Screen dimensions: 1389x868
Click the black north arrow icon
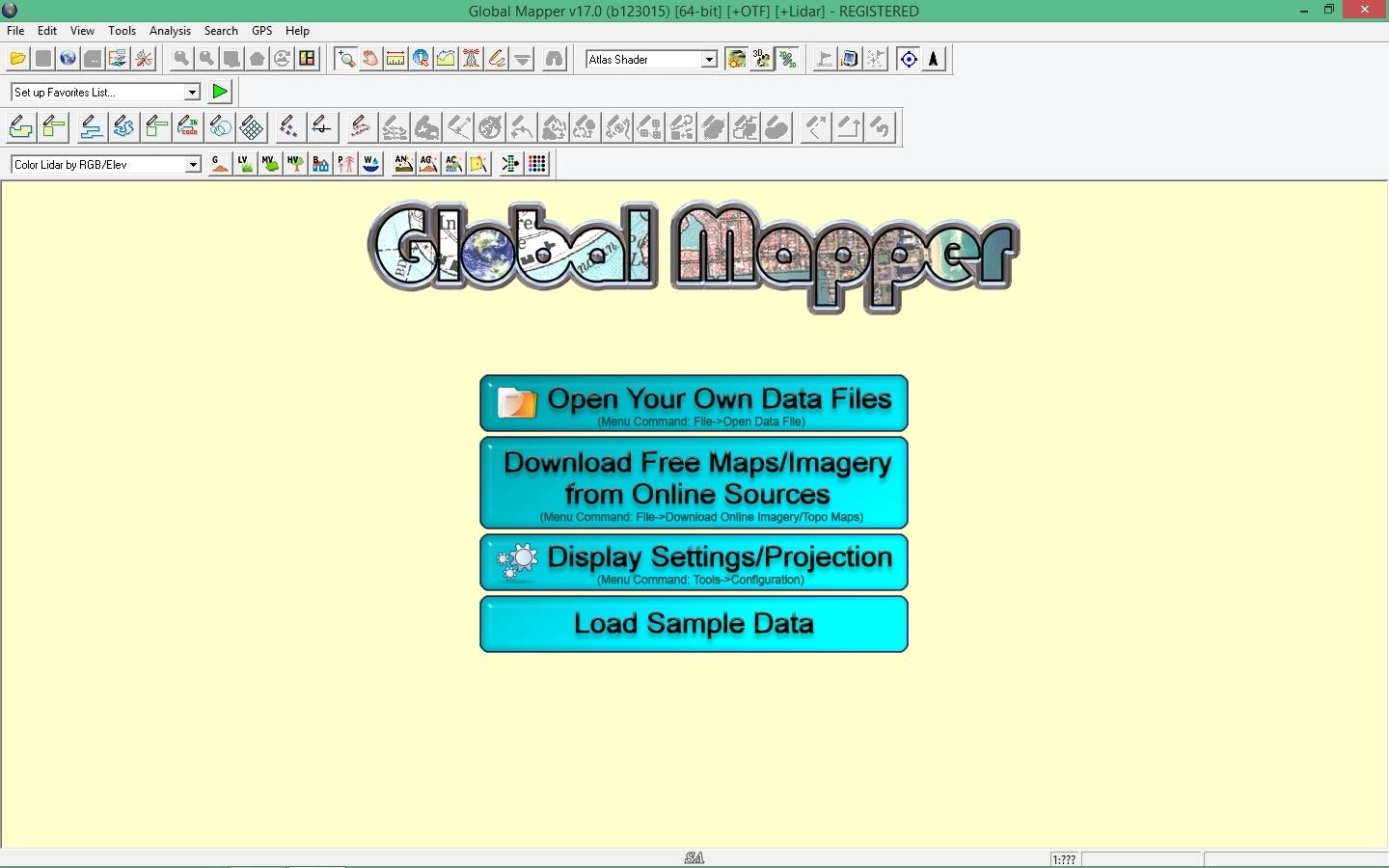tap(934, 59)
